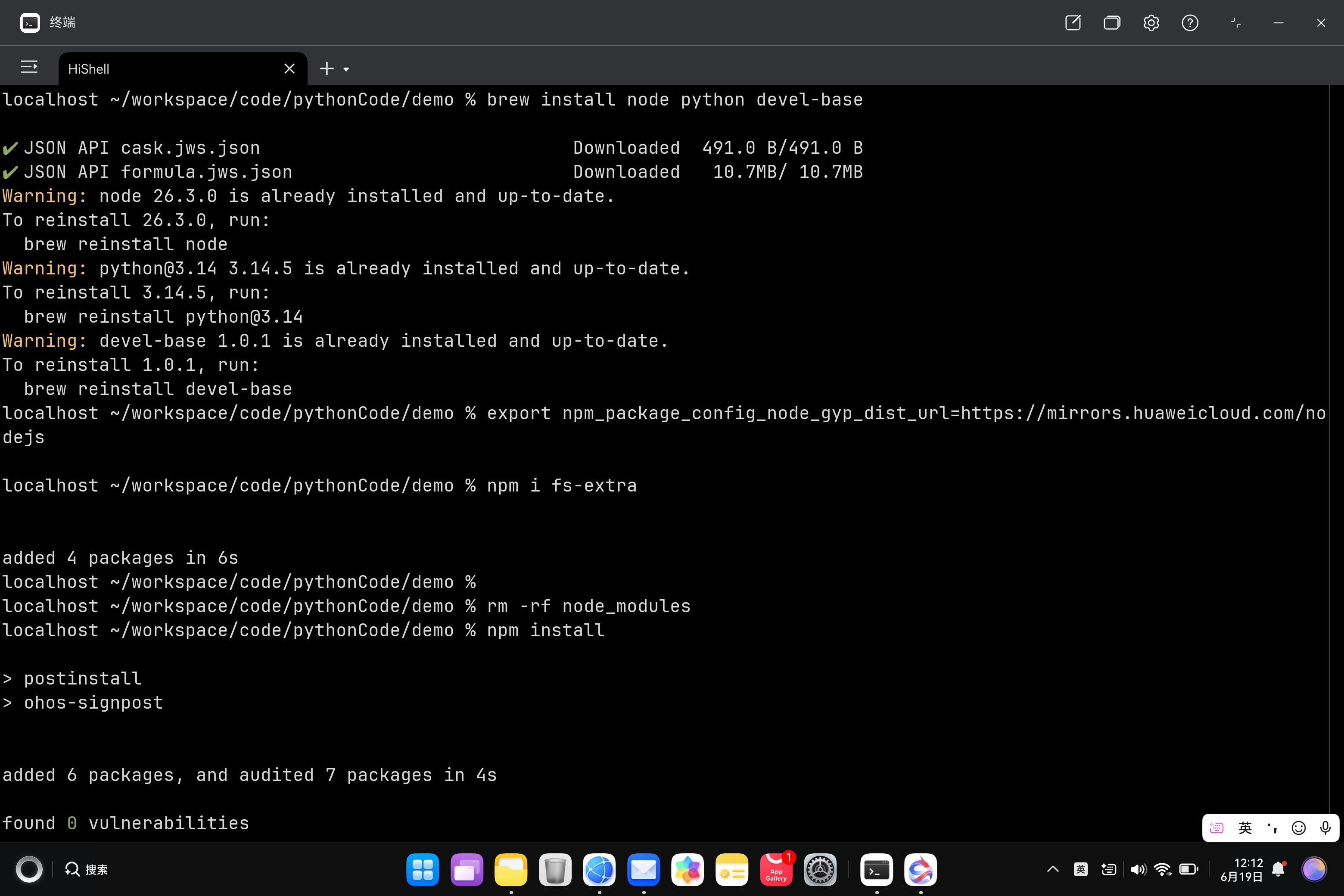Image resolution: width=1344 pixels, height=896 pixels.
Task: Click 'added 6 packages, and audited 7 packages' line
Action: pyautogui.click(x=250, y=775)
